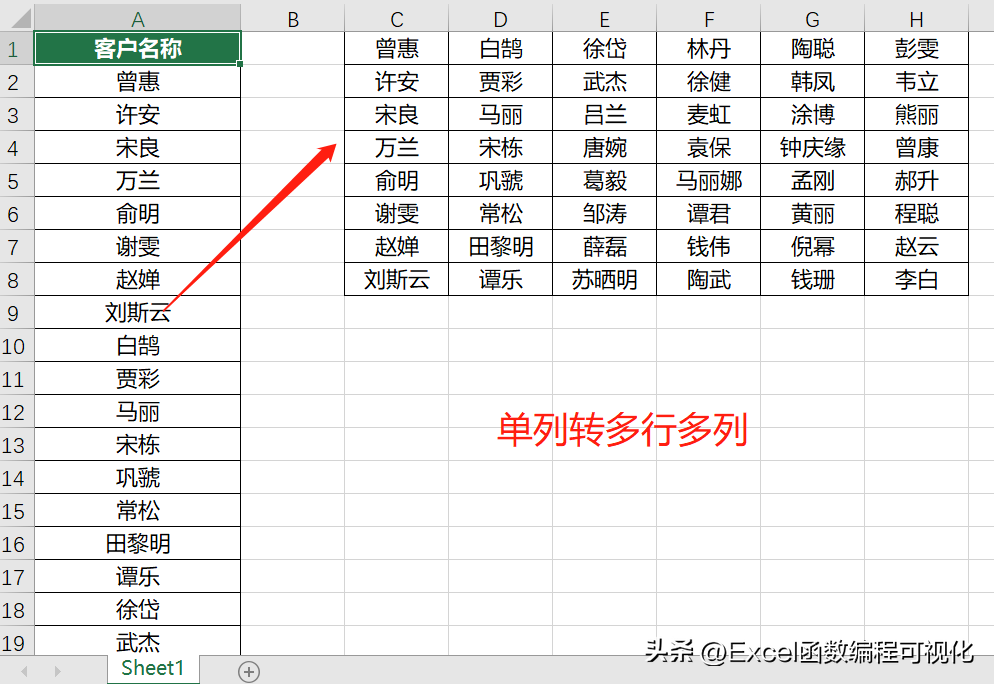Select cell D3 containing 马丽

tap(501, 115)
